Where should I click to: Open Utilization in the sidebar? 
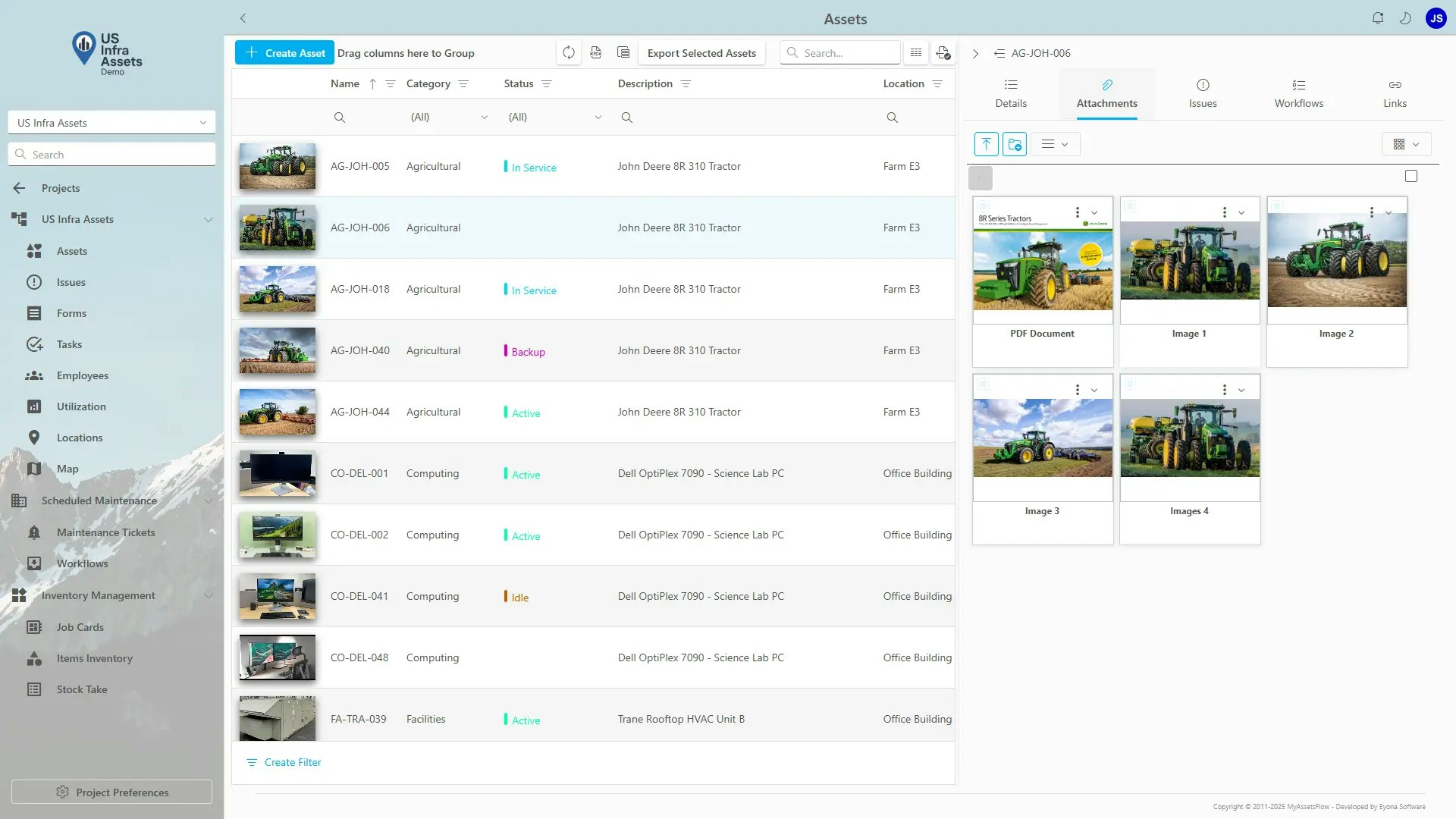point(81,406)
